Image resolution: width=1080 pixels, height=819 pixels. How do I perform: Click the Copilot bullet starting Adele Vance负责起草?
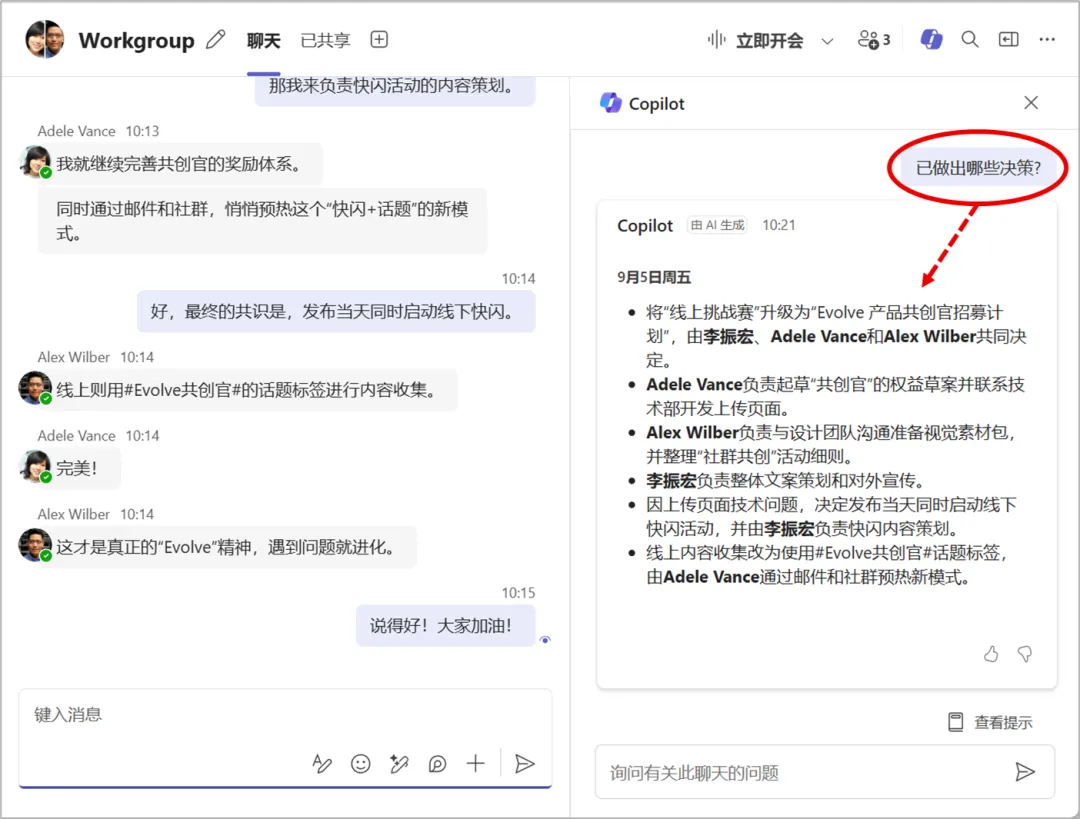[x=835, y=396]
